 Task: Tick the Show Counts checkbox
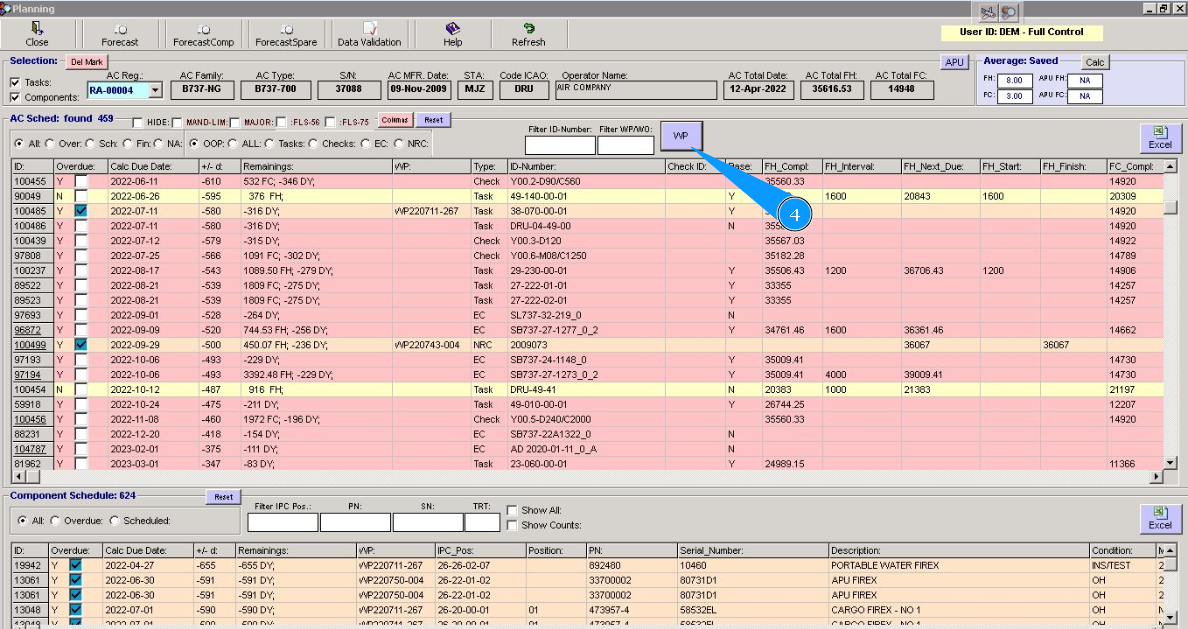point(512,525)
